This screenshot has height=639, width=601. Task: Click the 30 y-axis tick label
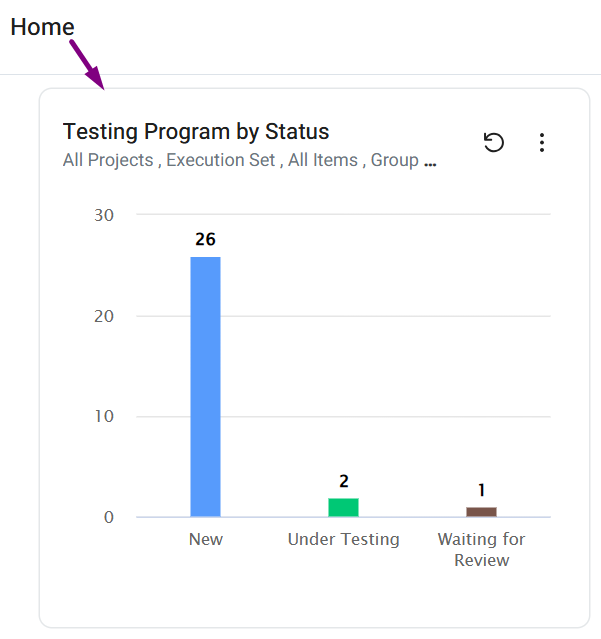tap(105, 215)
